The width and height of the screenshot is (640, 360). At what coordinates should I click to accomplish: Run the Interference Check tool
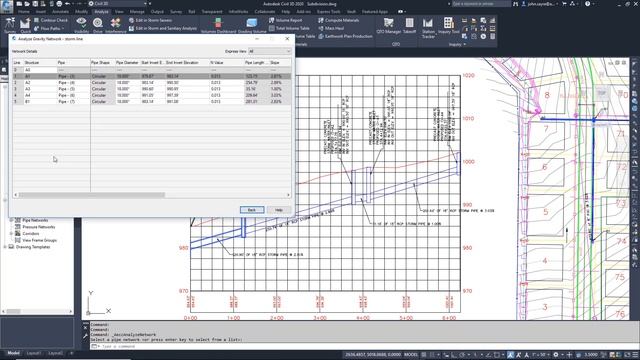click(116, 25)
